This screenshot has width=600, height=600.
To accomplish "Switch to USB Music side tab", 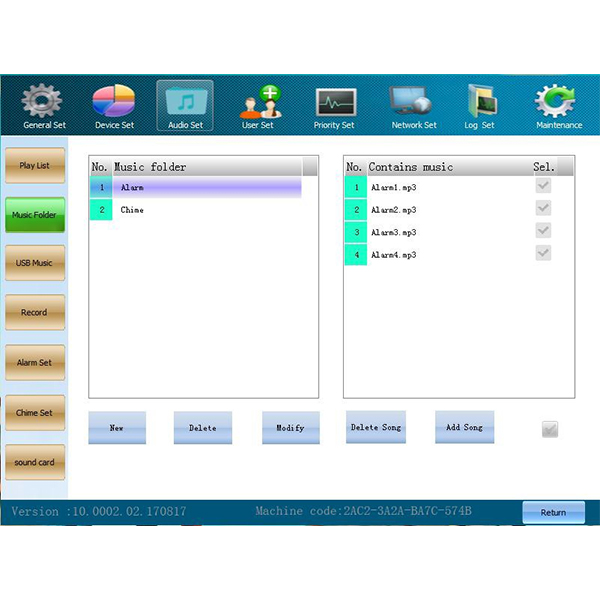I will tap(35, 263).
